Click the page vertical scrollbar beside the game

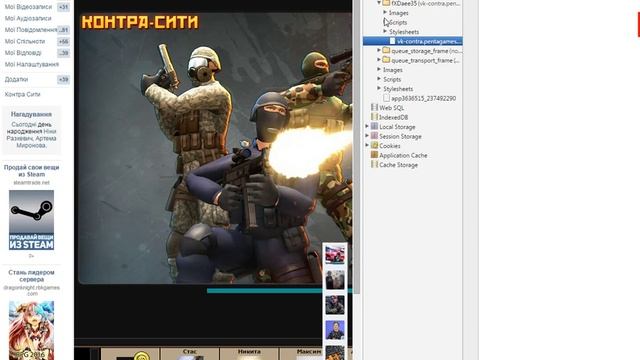pos(357,147)
